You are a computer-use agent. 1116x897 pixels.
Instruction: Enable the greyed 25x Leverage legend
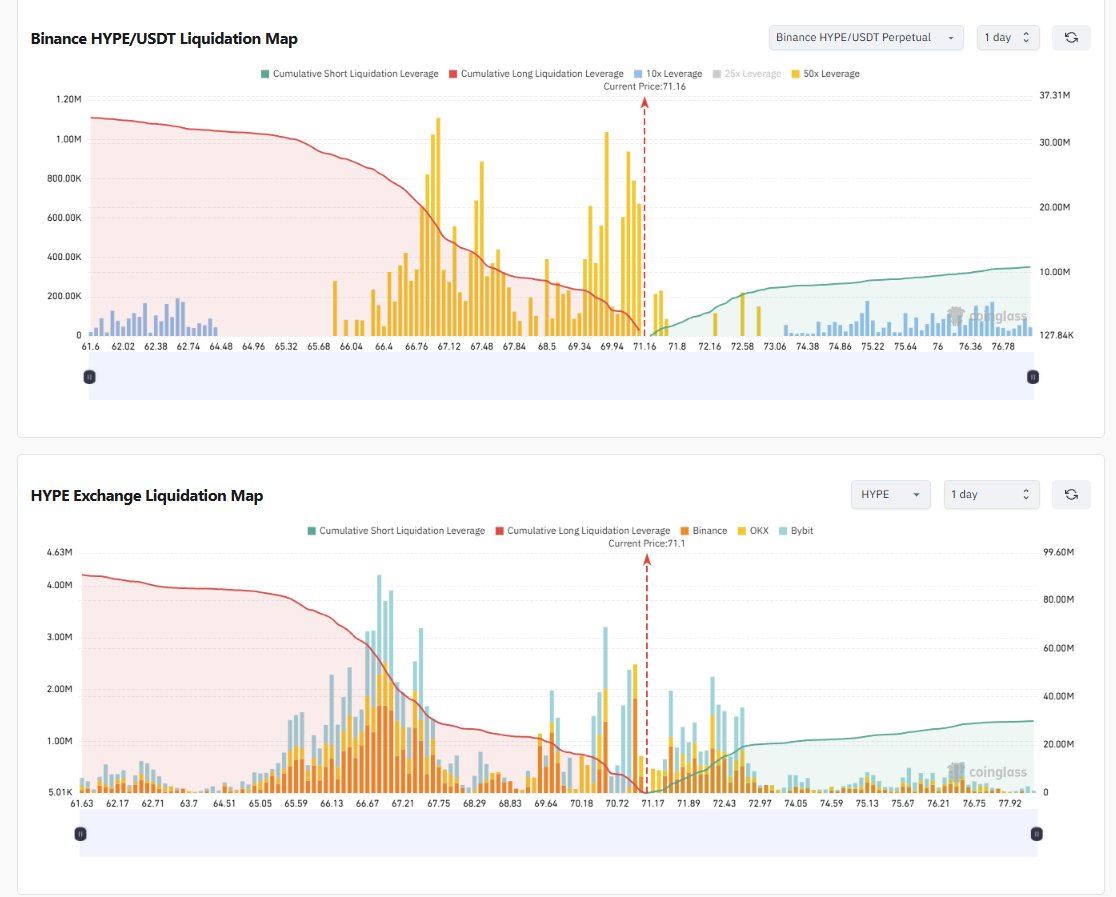pos(747,74)
